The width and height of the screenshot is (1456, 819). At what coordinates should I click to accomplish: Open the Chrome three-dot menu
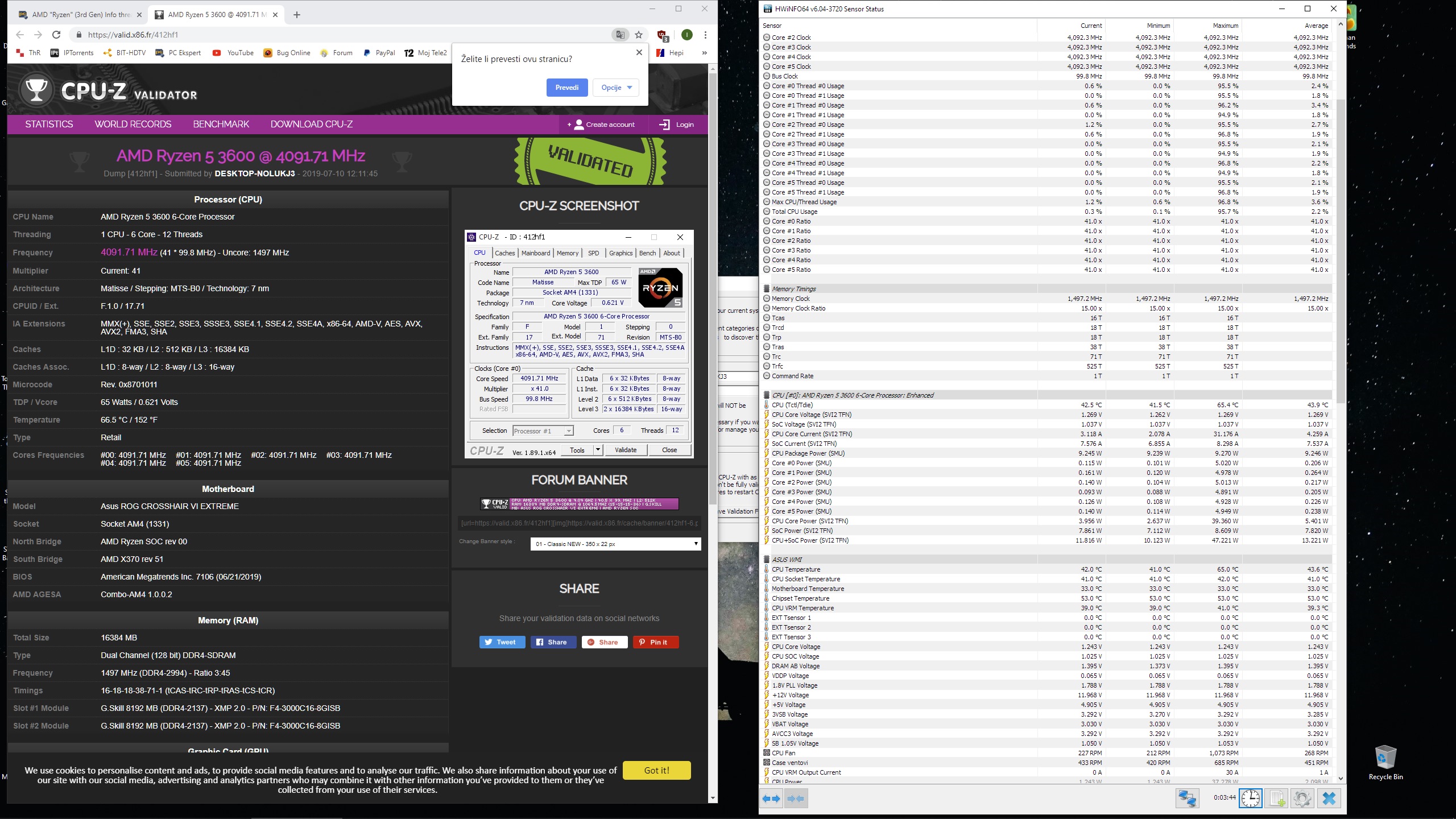coord(705,35)
